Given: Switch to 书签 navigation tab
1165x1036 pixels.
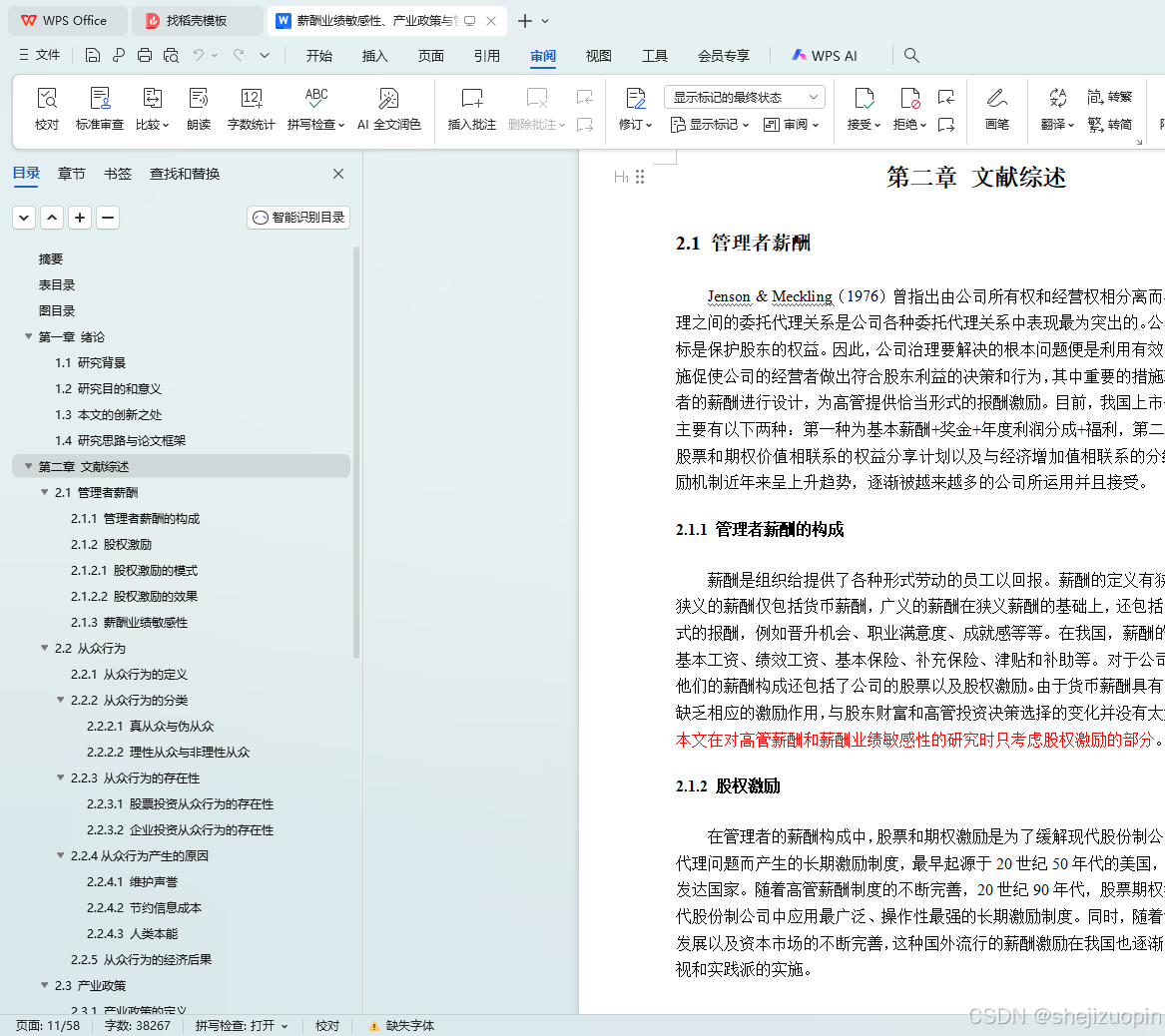Looking at the screenshot, I should [x=118, y=174].
